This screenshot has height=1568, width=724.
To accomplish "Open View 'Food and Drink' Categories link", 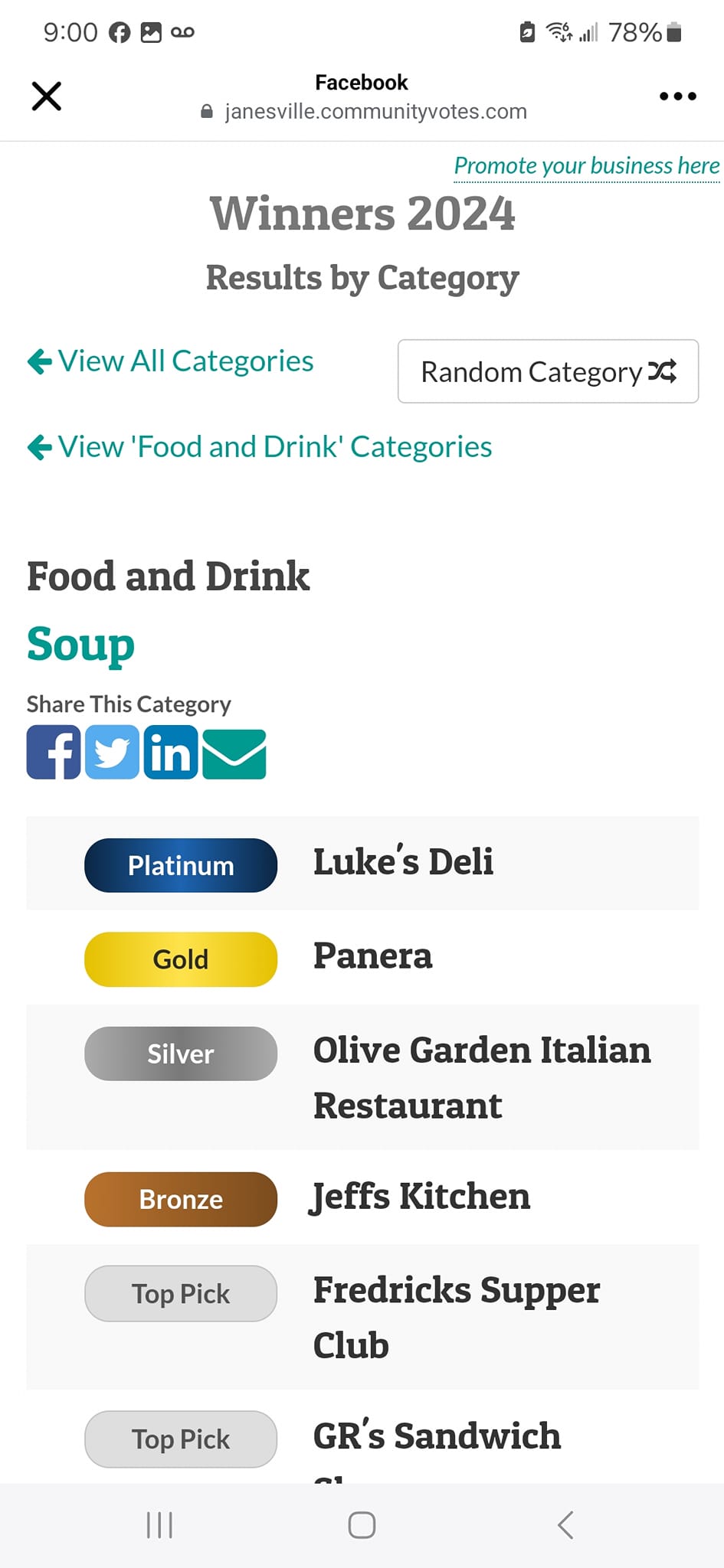I will point(260,446).
